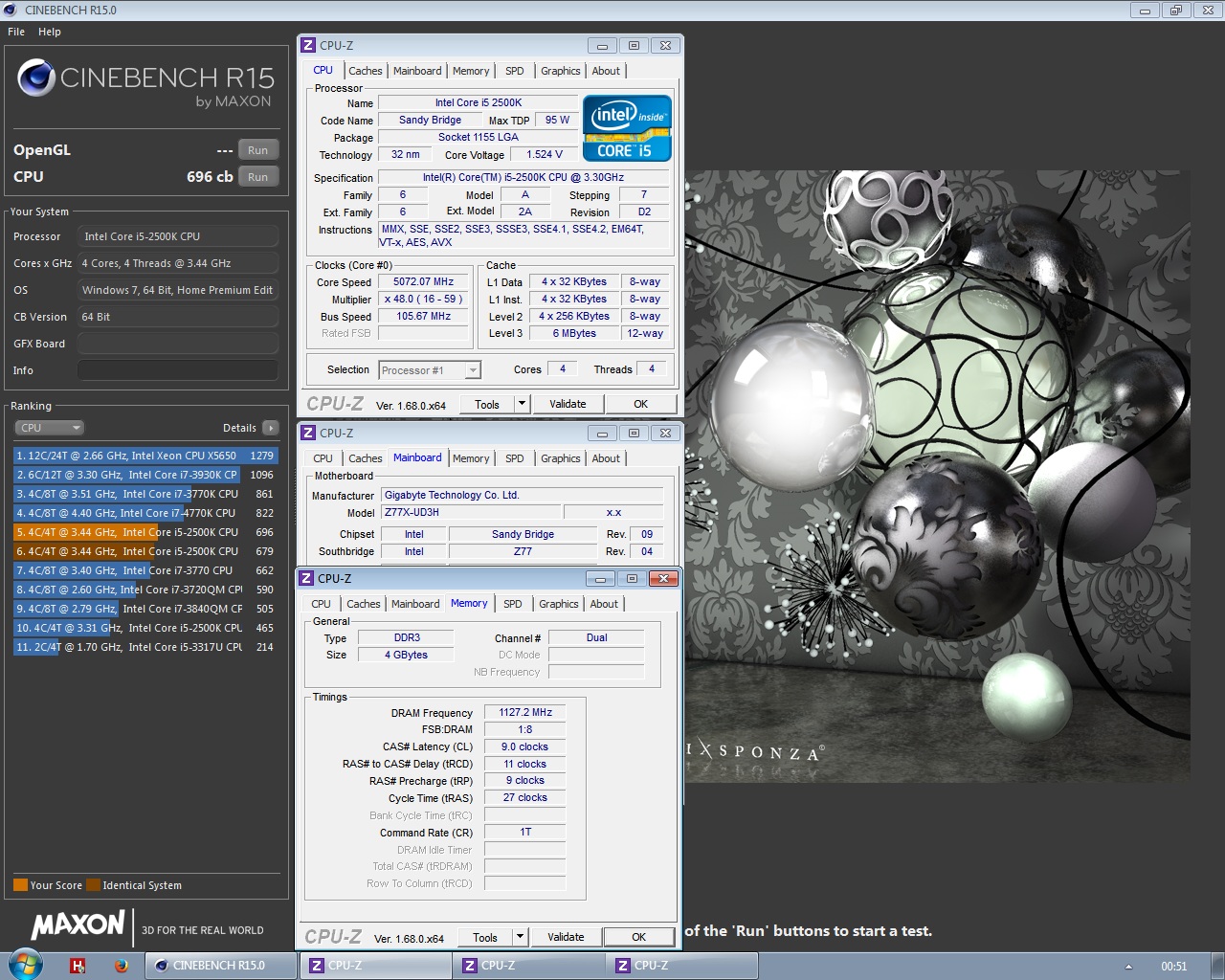Screen dimensions: 1225x980
Task: Open the Processor #1 selection combo box
Action: click(x=430, y=370)
